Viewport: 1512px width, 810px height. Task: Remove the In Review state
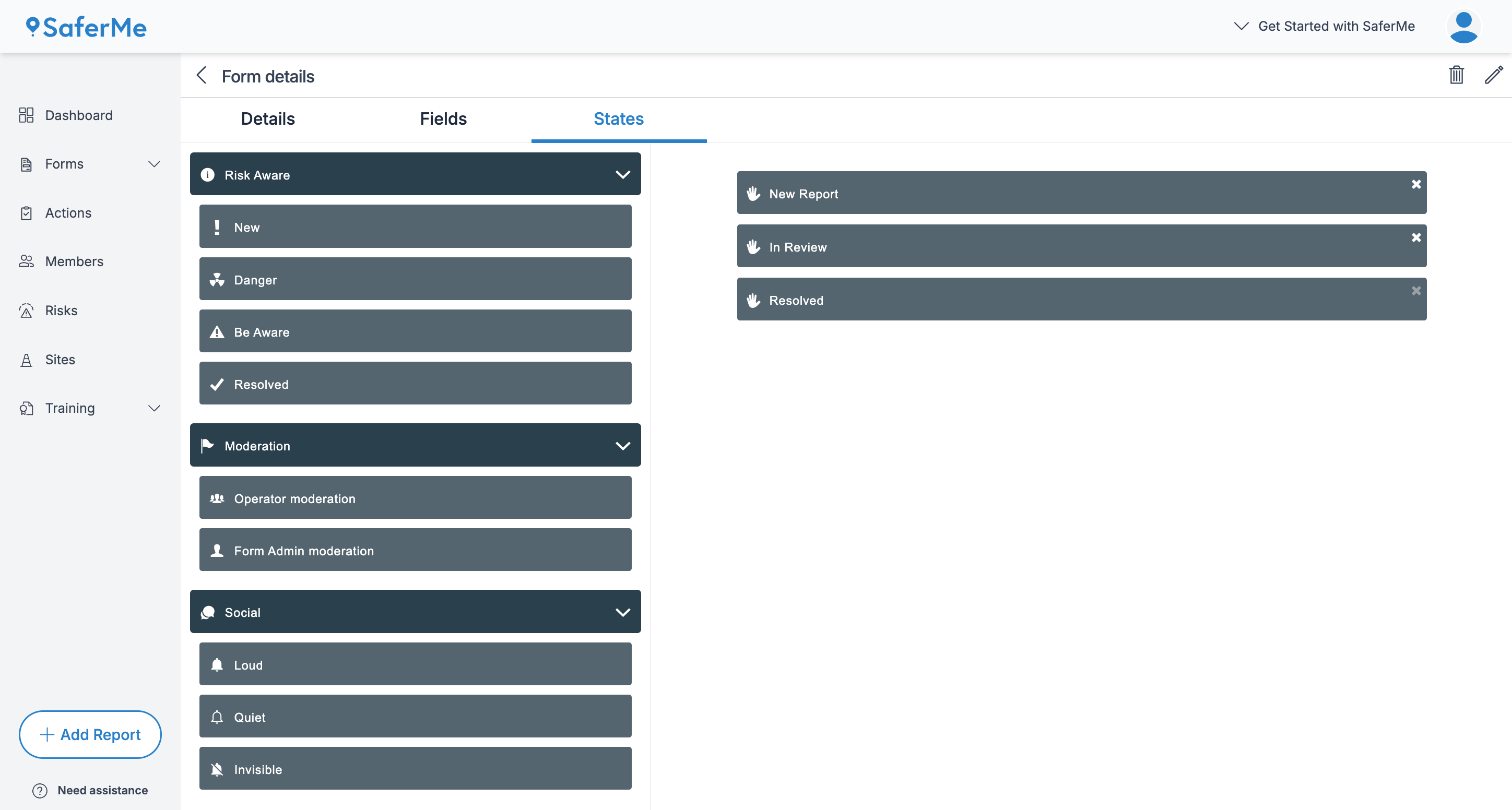point(1416,237)
